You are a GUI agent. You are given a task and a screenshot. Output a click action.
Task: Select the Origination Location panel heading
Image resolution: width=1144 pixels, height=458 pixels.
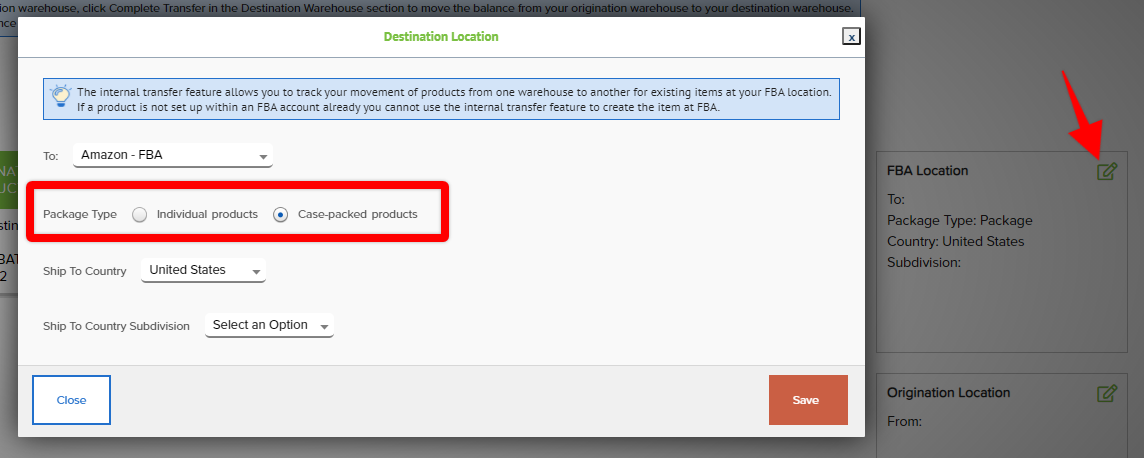pyautogui.click(x=948, y=392)
